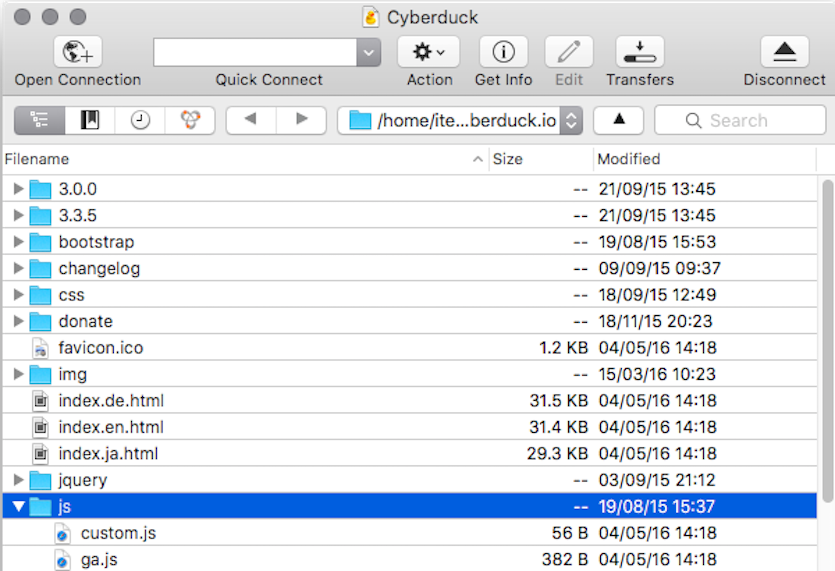Collapse the js folder
835x571 pixels.
pos(18,507)
